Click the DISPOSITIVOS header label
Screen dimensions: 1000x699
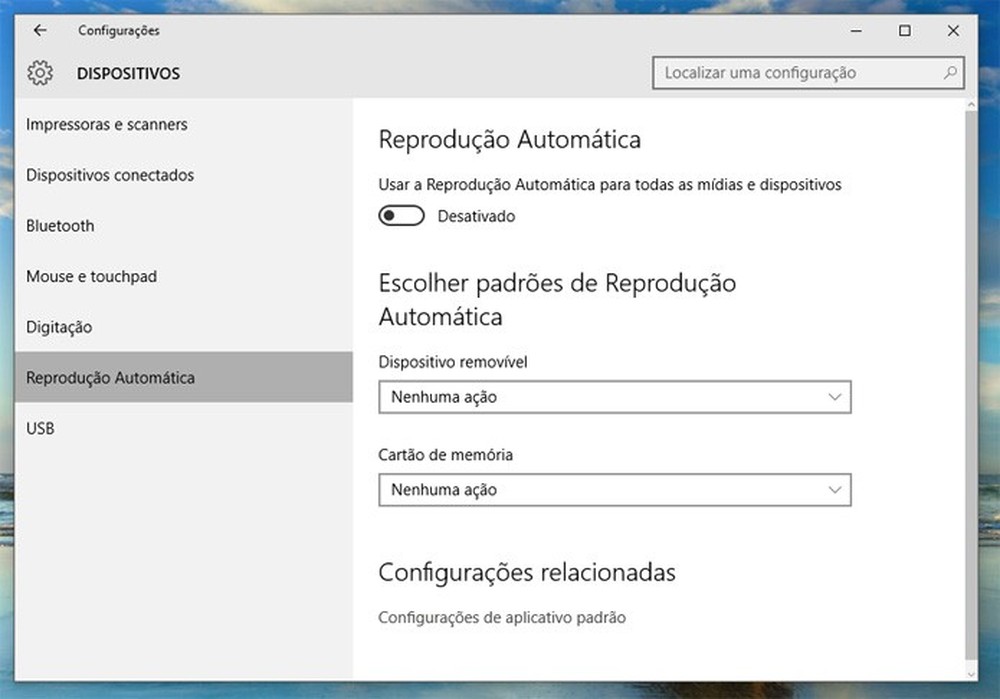click(x=128, y=73)
